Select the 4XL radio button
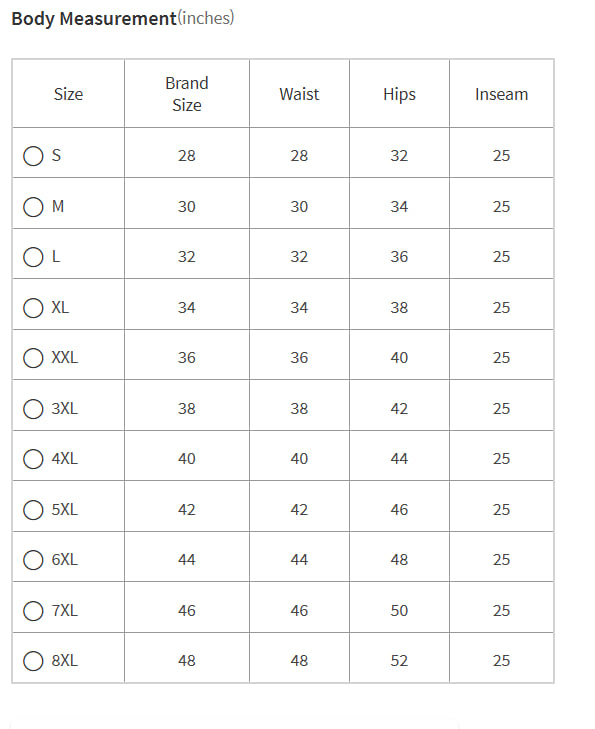Screen dimensions: 595x729 point(33,458)
